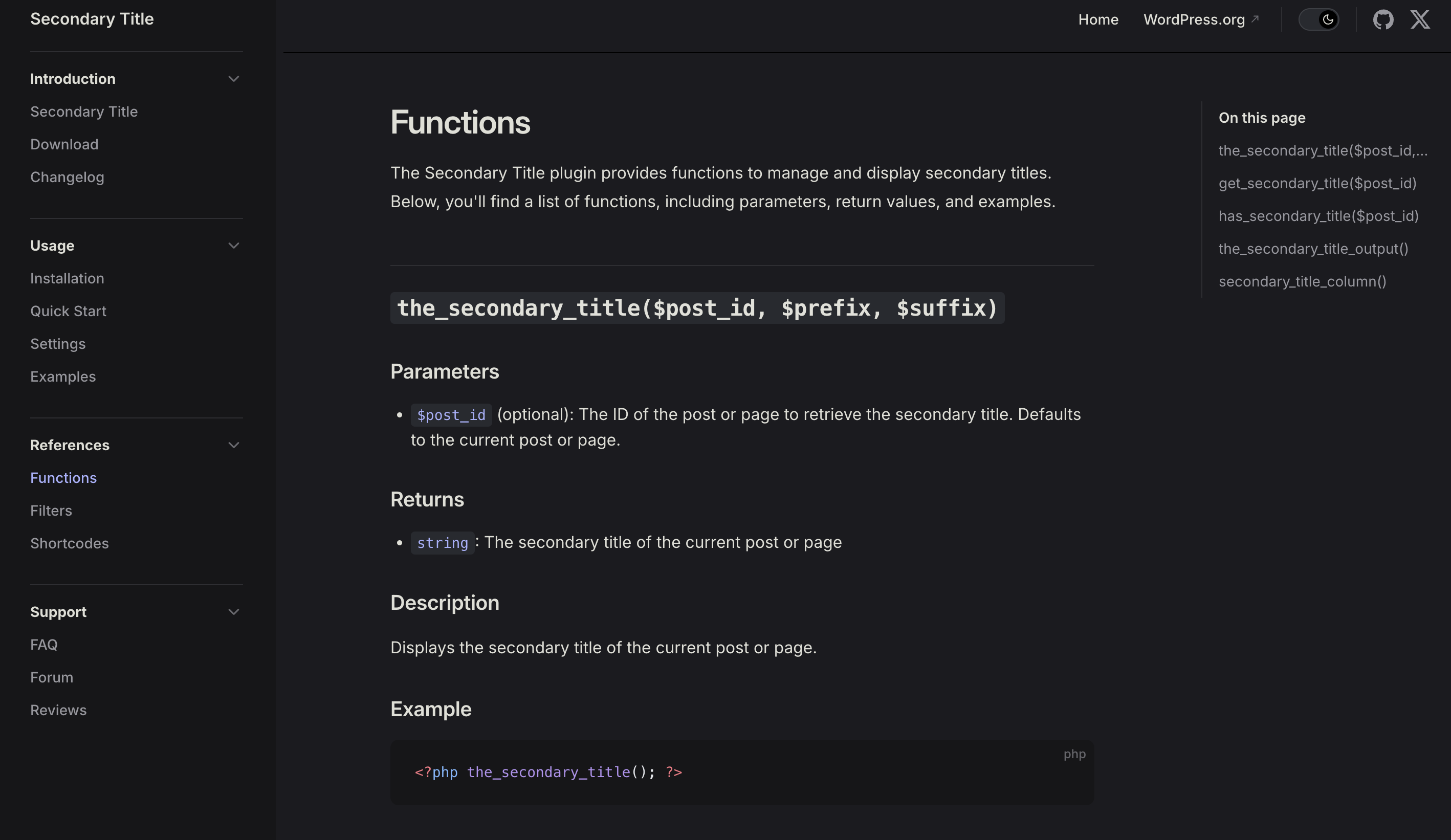Toggle the dark mode switch
Viewport: 1451px width, 840px height.
pos(1318,19)
